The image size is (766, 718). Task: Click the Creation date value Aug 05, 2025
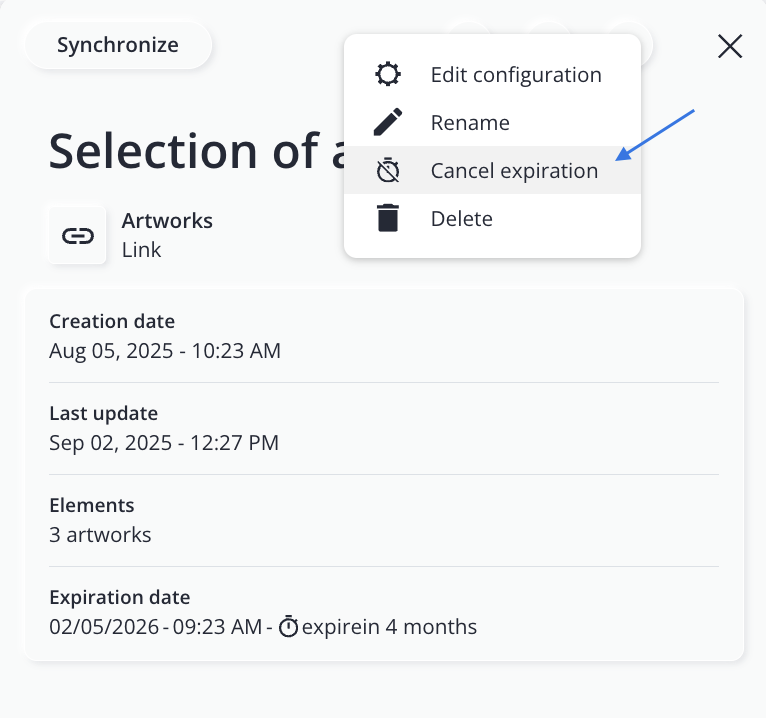[165, 351]
